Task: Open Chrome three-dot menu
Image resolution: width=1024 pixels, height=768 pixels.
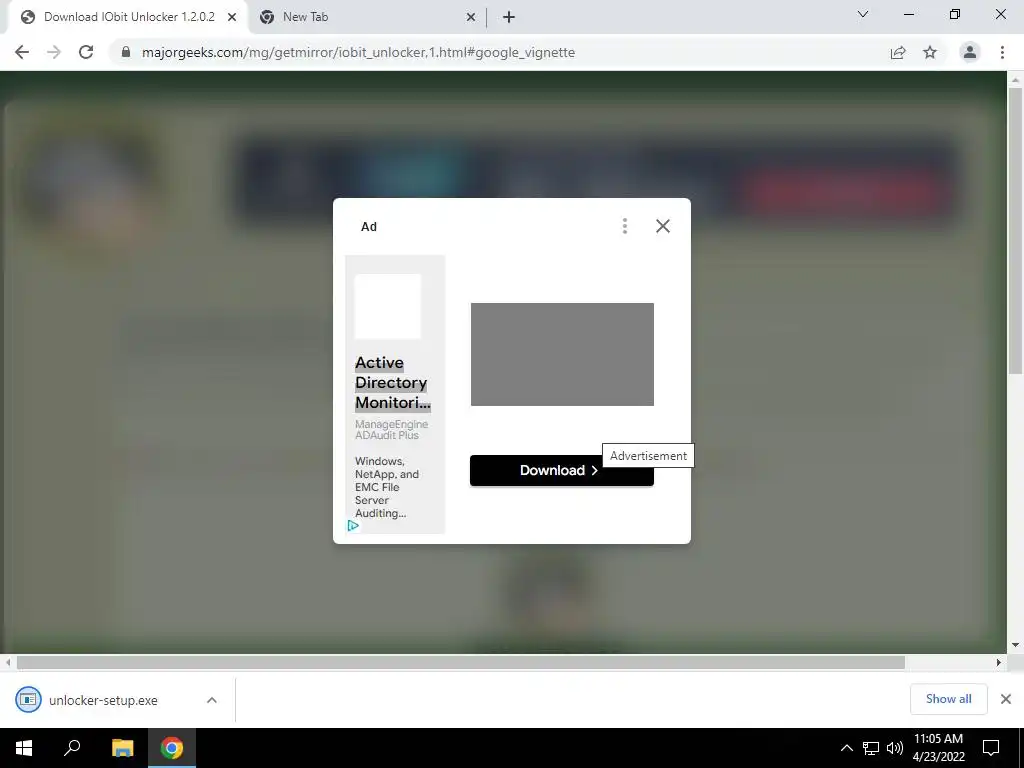Action: pos(1002,52)
